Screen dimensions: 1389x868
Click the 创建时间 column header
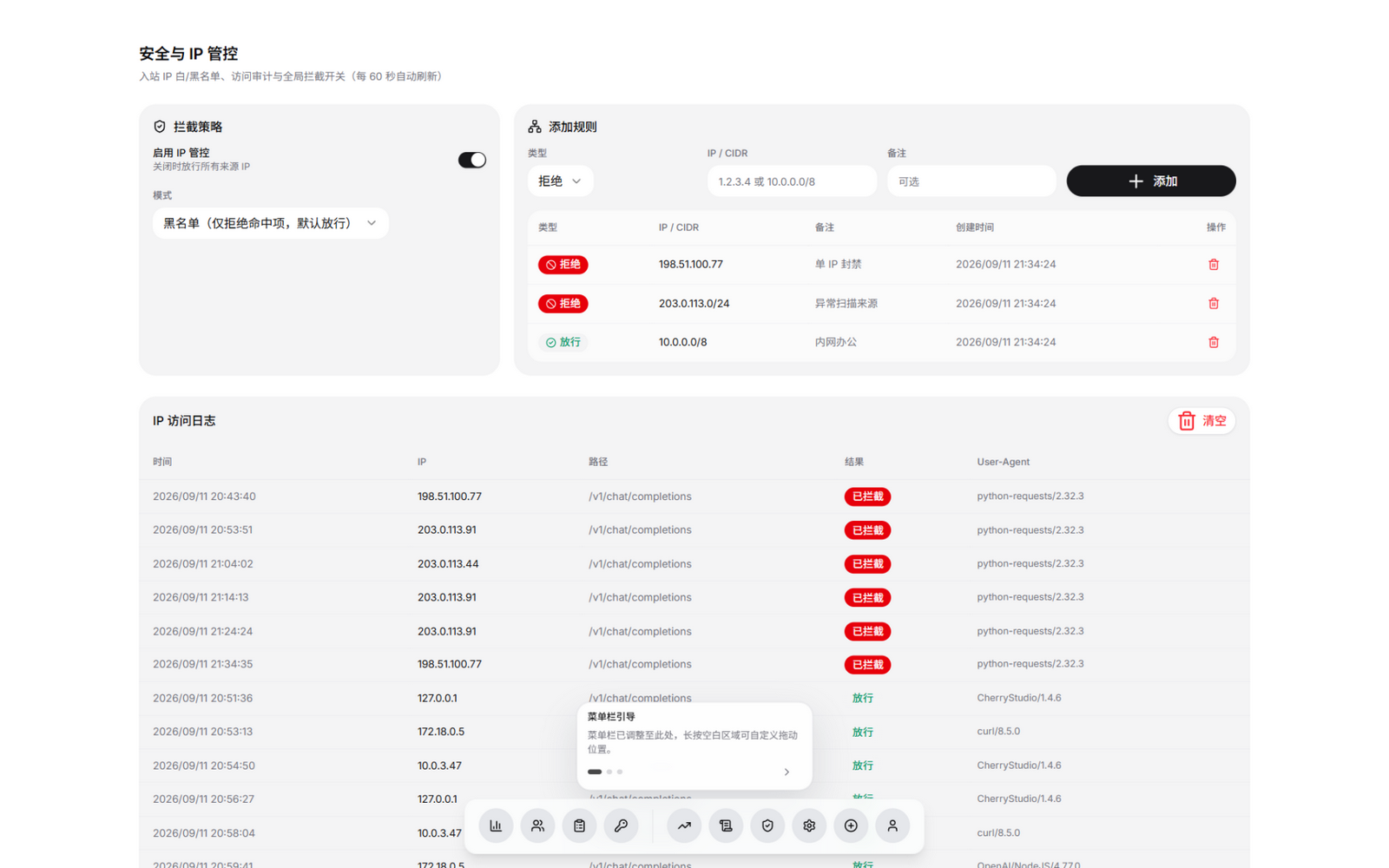pyautogui.click(x=975, y=227)
